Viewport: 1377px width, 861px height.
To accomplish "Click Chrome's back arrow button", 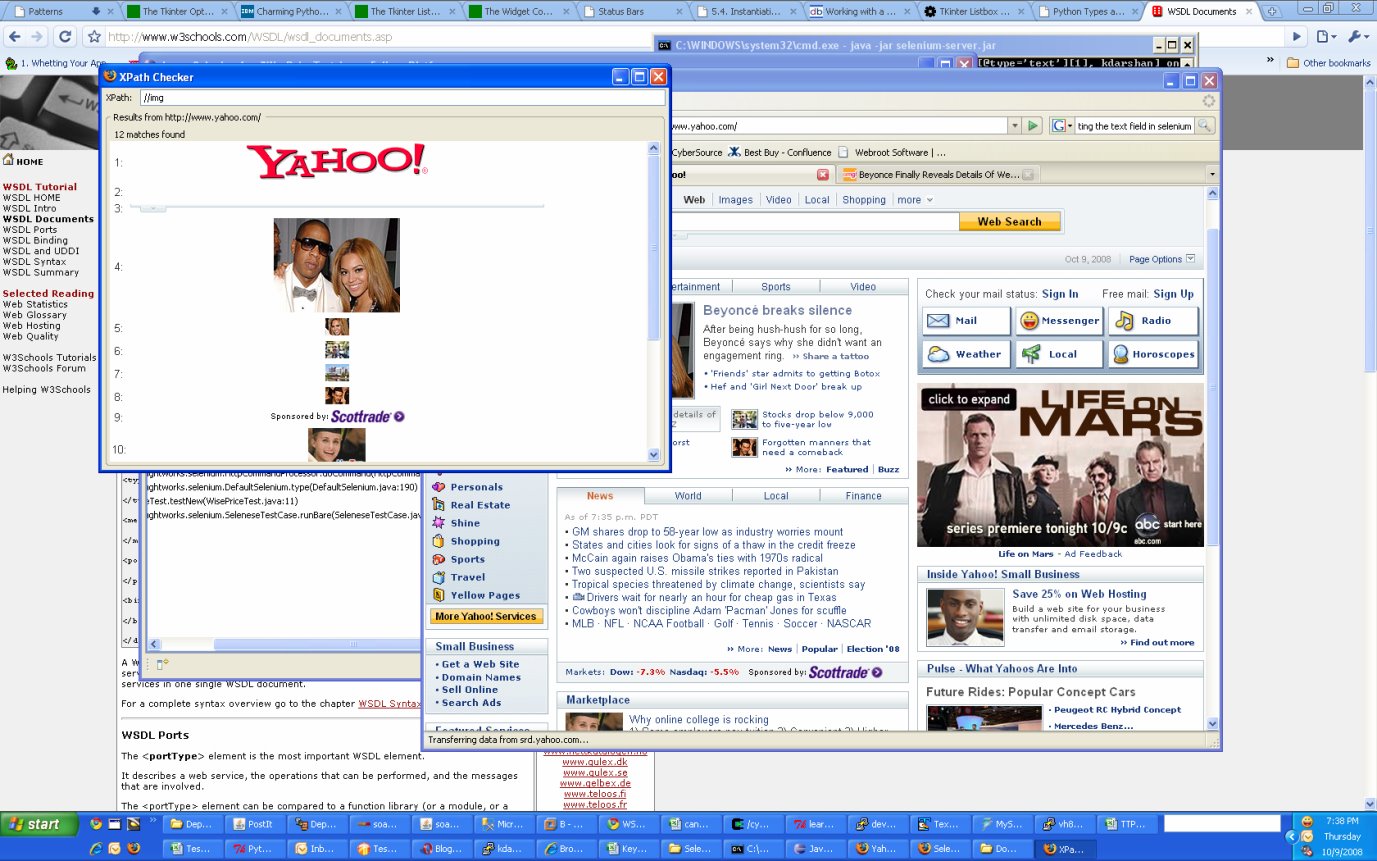I will pyautogui.click(x=14, y=36).
